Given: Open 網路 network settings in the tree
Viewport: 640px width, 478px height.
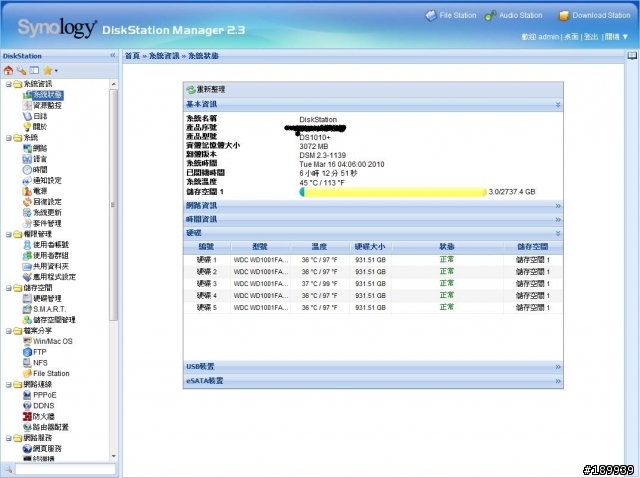Looking at the screenshot, I should pyautogui.click(x=35, y=148).
